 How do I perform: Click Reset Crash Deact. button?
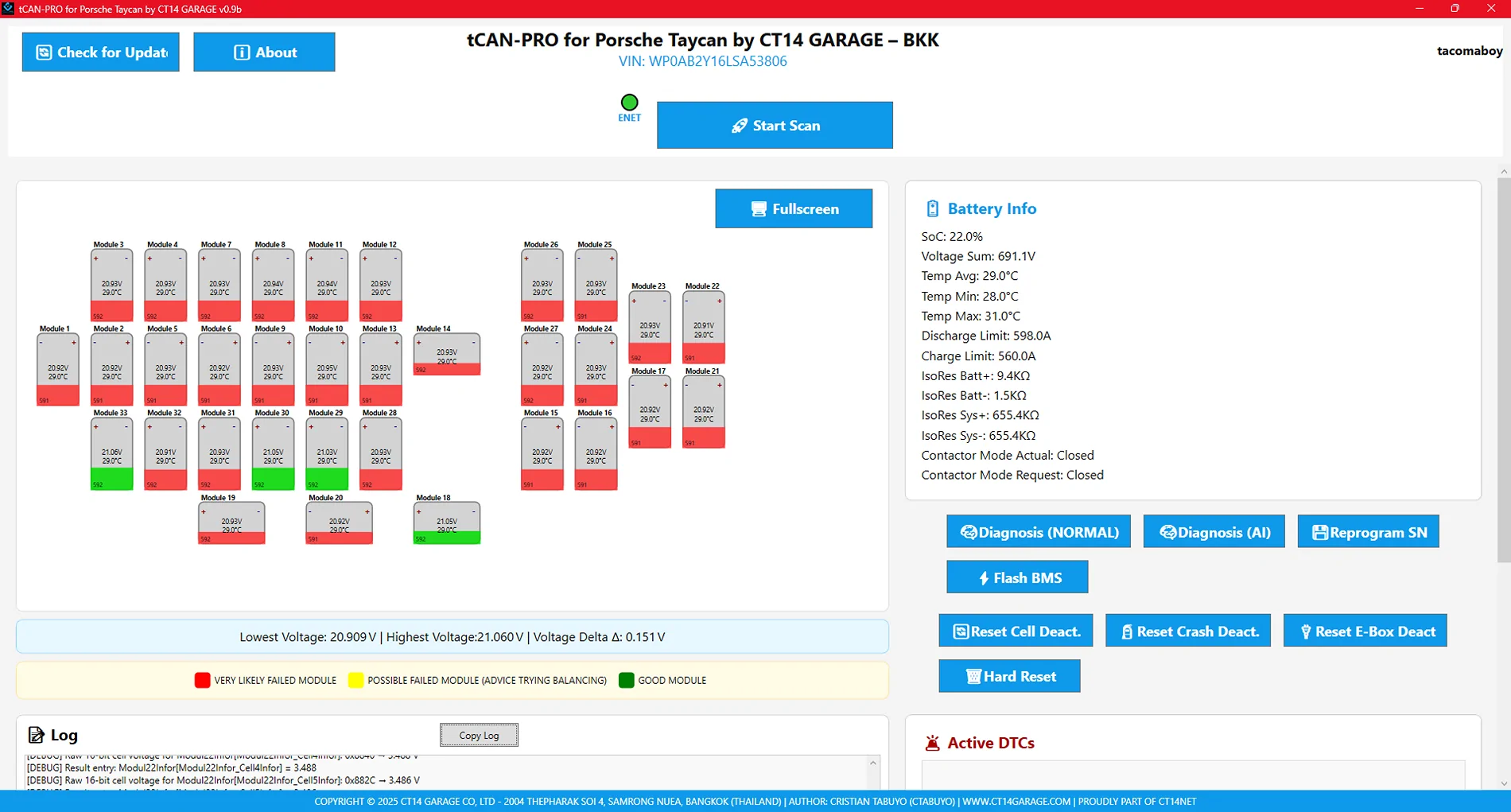(x=1188, y=631)
